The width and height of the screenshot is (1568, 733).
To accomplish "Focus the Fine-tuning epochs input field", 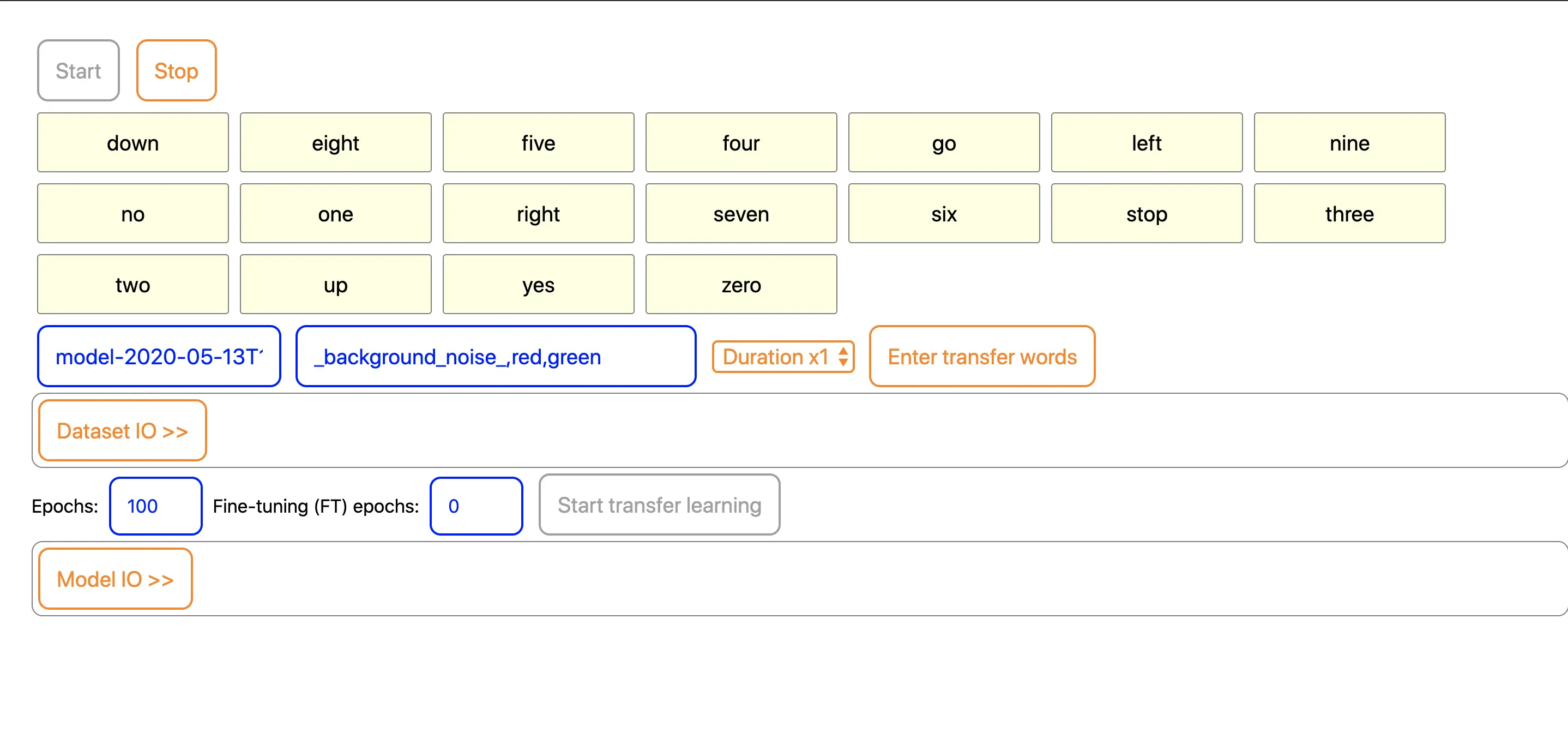I will pyautogui.click(x=475, y=506).
